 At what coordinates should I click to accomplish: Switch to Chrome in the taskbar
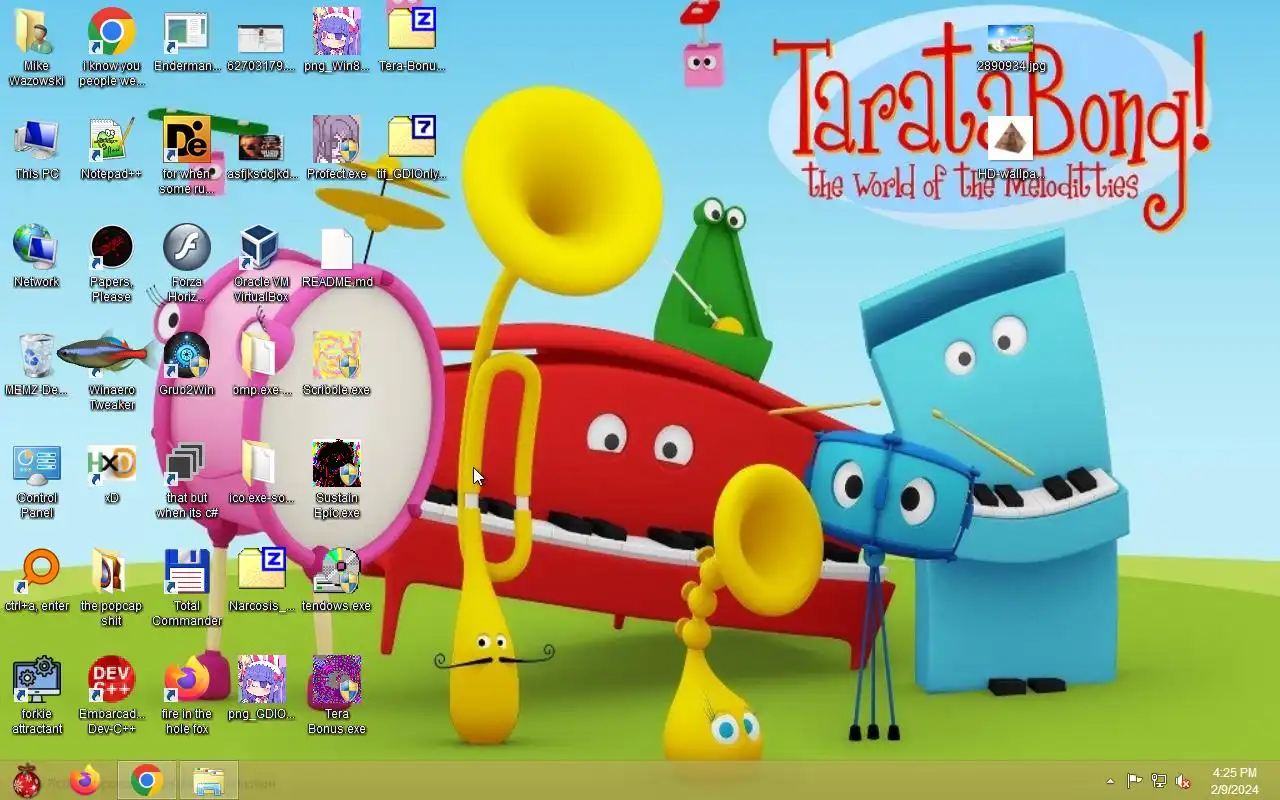[147, 781]
